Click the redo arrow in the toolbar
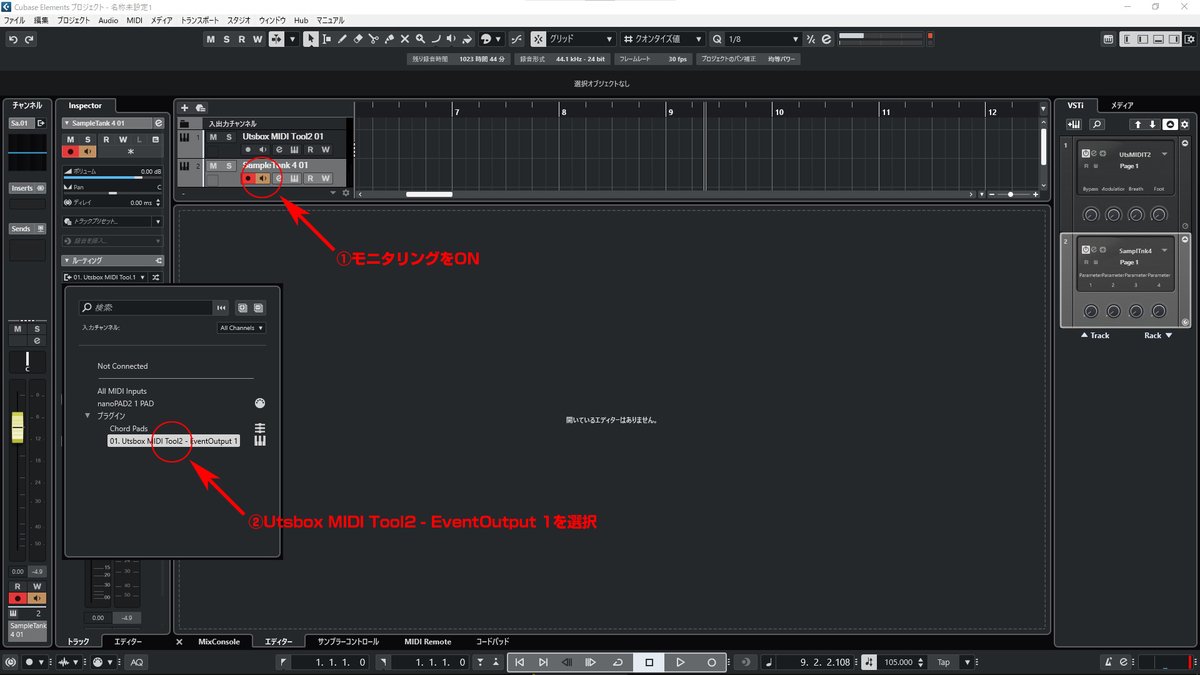 pyautogui.click(x=29, y=39)
